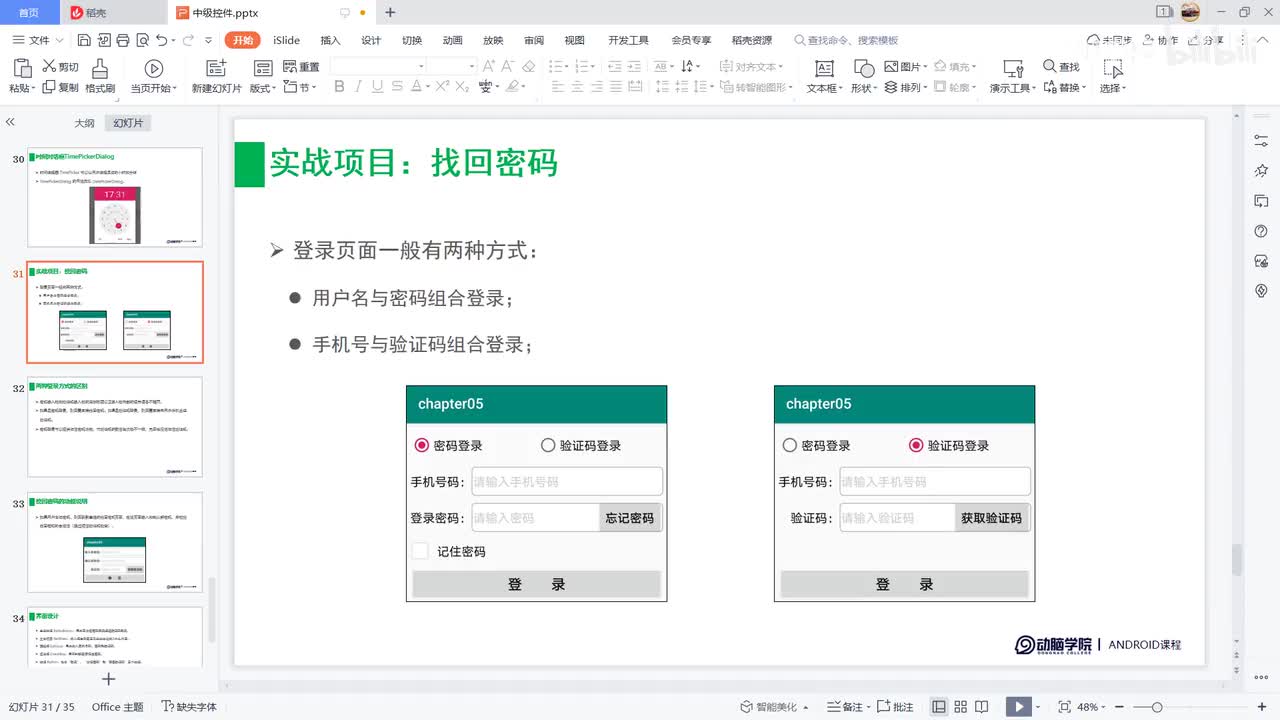Start slideshow from current slide (当页开始)
The image size is (1280, 720).
153,76
